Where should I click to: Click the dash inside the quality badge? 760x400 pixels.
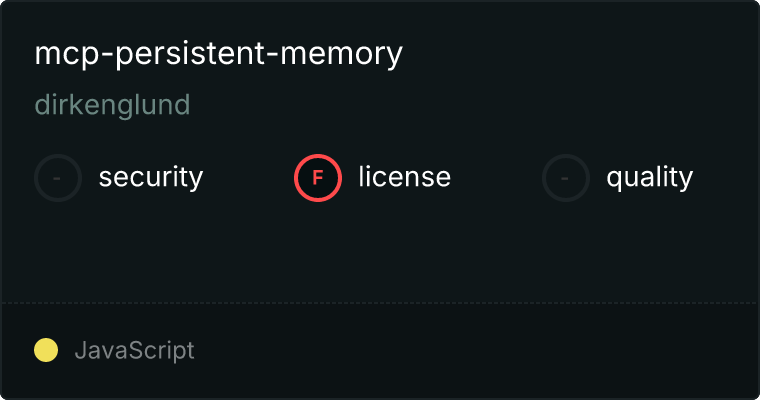tap(564, 178)
